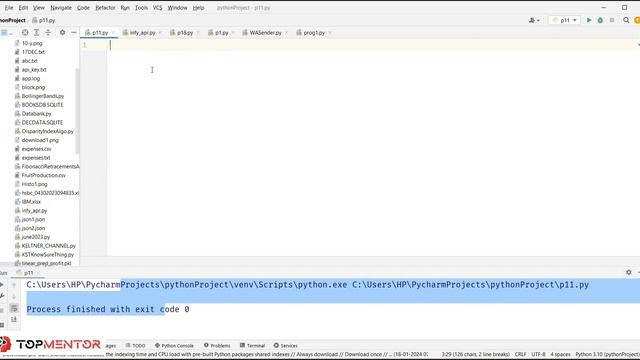The width and height of the screenshot is (640, 360).
Task: Click line 1 in the editor
Action: coord(373,45)
